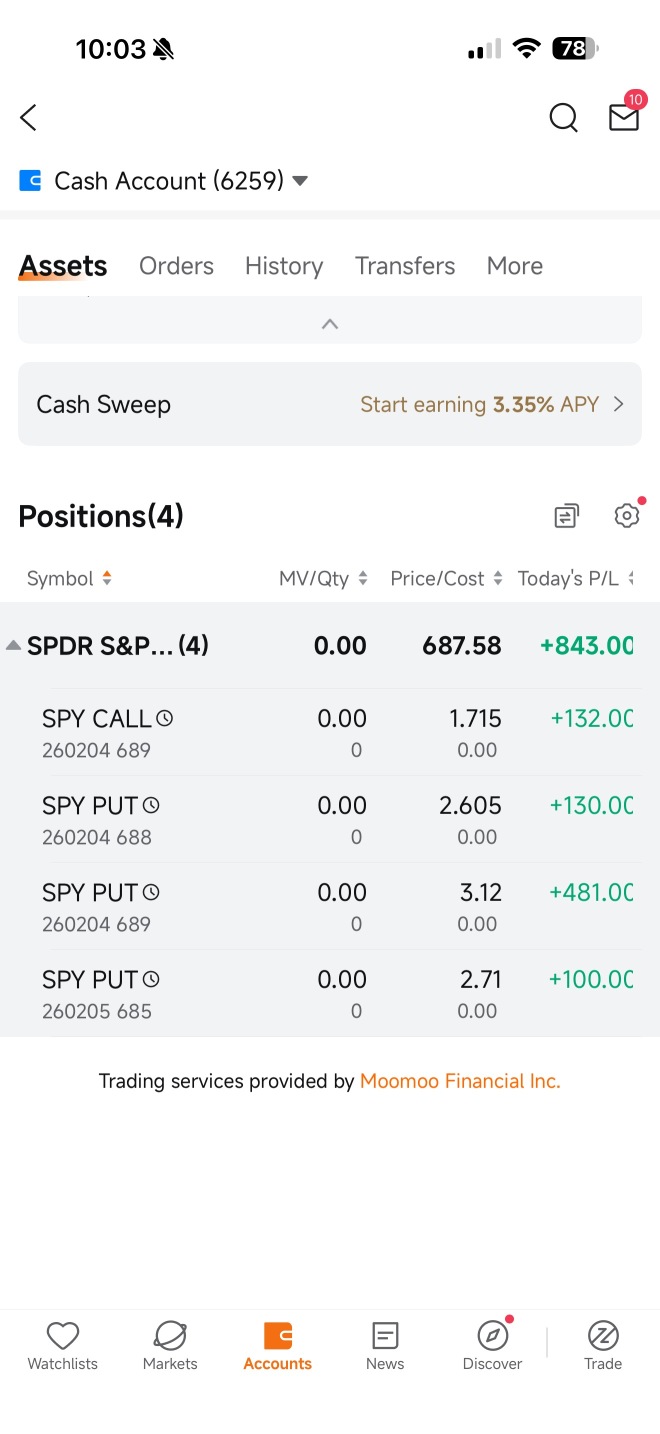Collapse the assets summary chevron
660x1434 pixels.
click(330, 324)
